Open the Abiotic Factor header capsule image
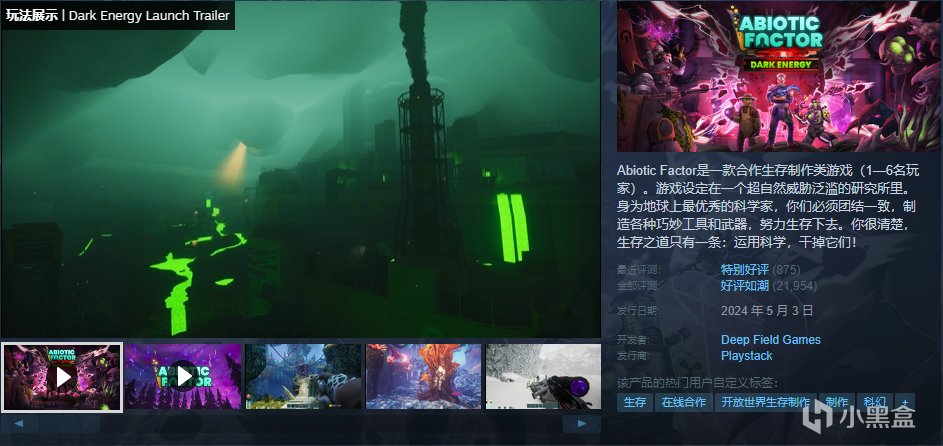 (779, 76)
